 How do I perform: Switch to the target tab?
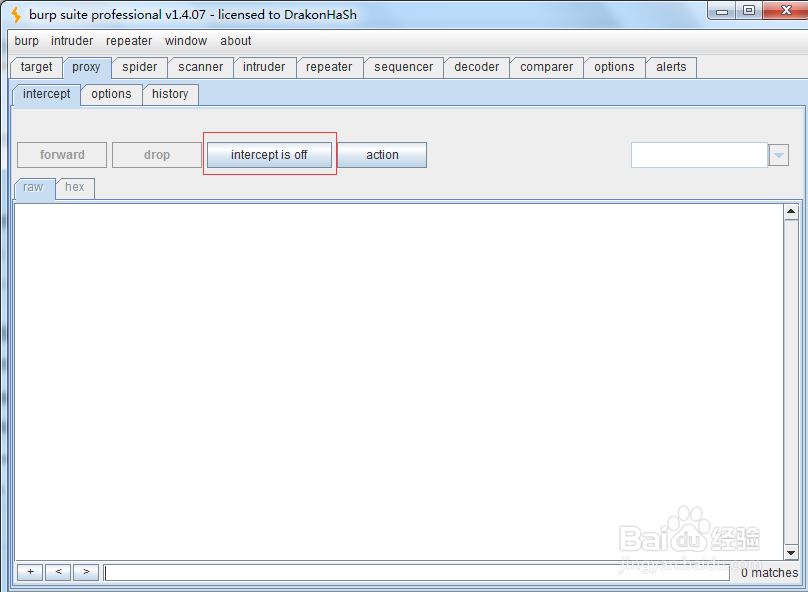click(37, 67)
